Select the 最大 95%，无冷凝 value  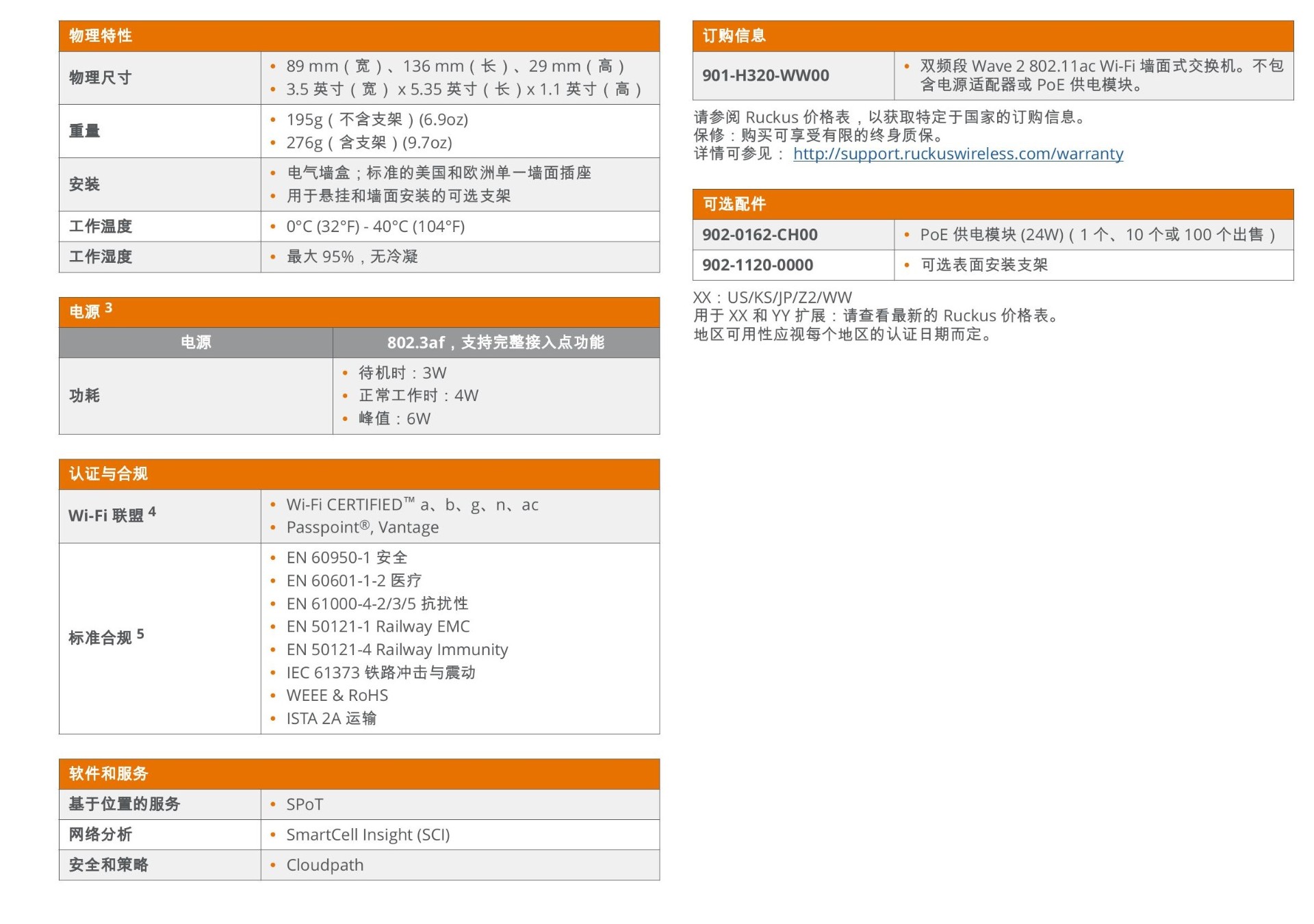point(352,257)
